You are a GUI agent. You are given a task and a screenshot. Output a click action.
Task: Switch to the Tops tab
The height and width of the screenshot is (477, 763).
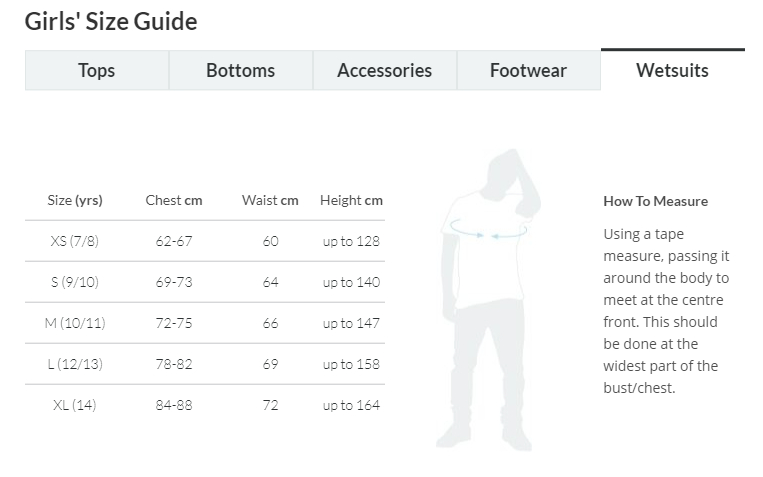tap(97, 71)
